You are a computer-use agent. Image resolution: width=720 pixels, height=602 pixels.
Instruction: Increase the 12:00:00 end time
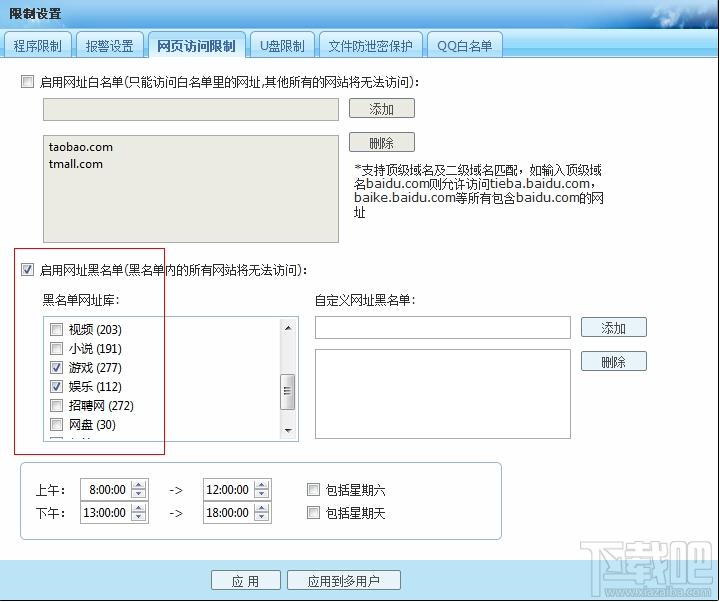[262, 485]
